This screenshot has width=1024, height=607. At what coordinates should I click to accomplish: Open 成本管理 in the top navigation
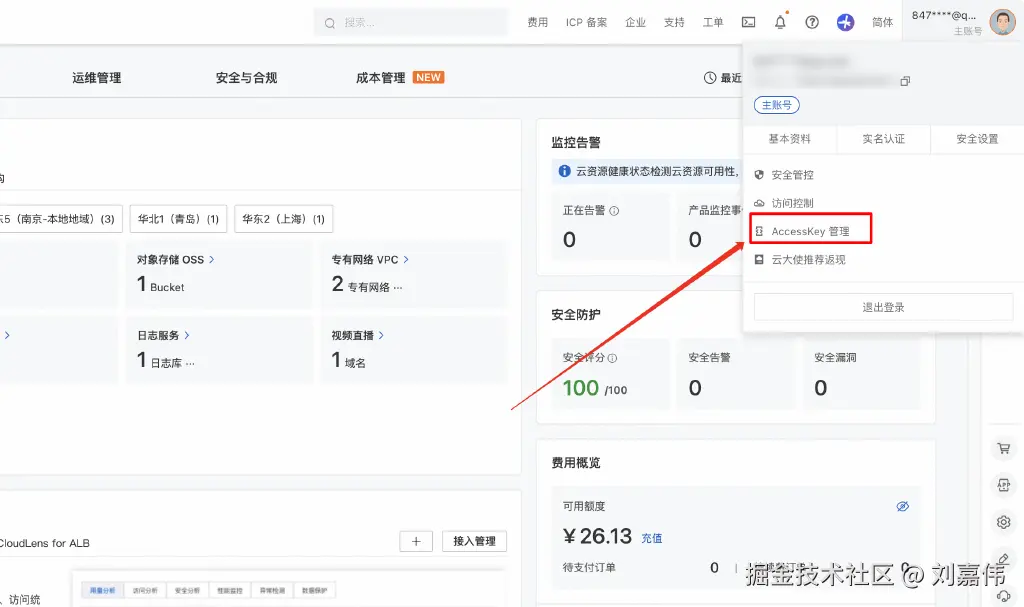pos(379,76)
